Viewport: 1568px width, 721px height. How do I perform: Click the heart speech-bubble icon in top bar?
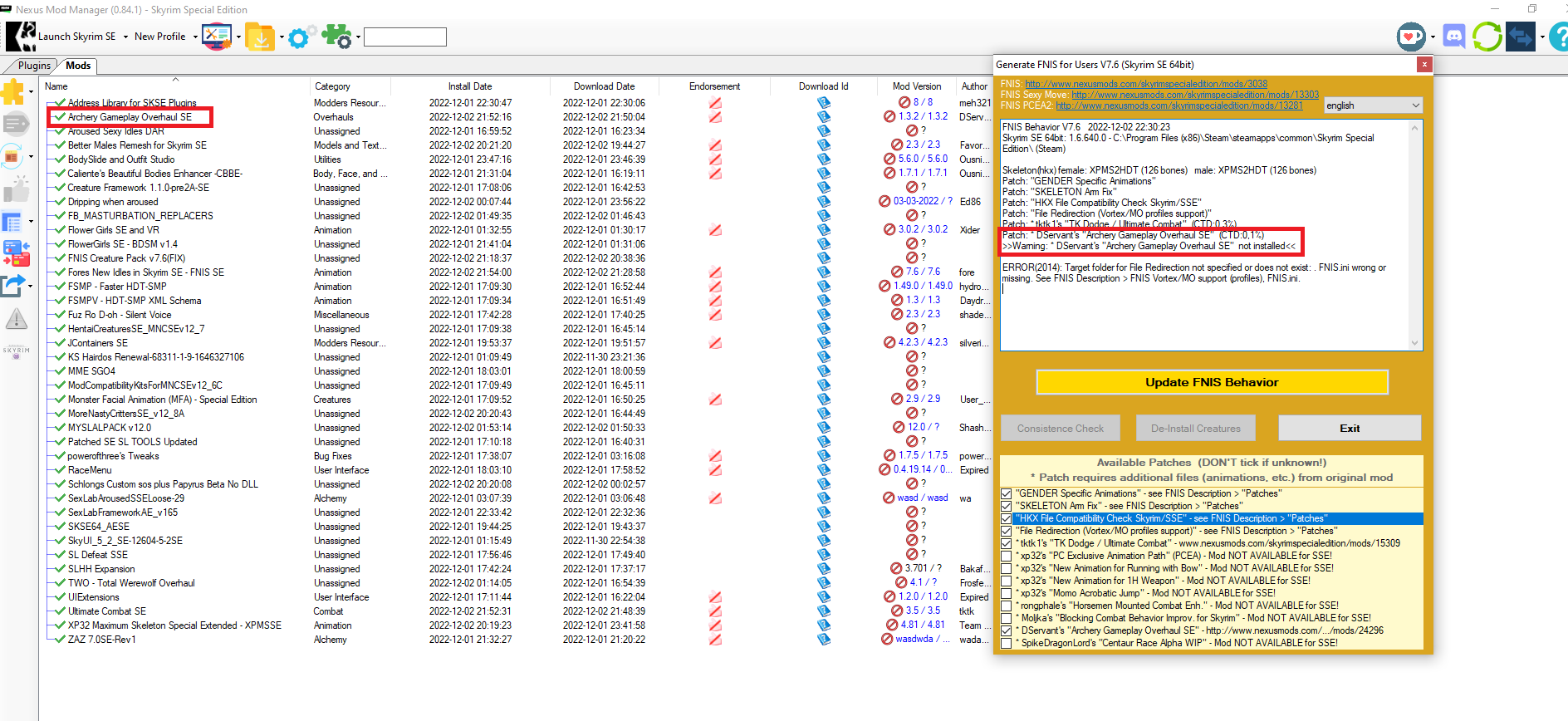pyautogui.click(x=1411, y=37)
